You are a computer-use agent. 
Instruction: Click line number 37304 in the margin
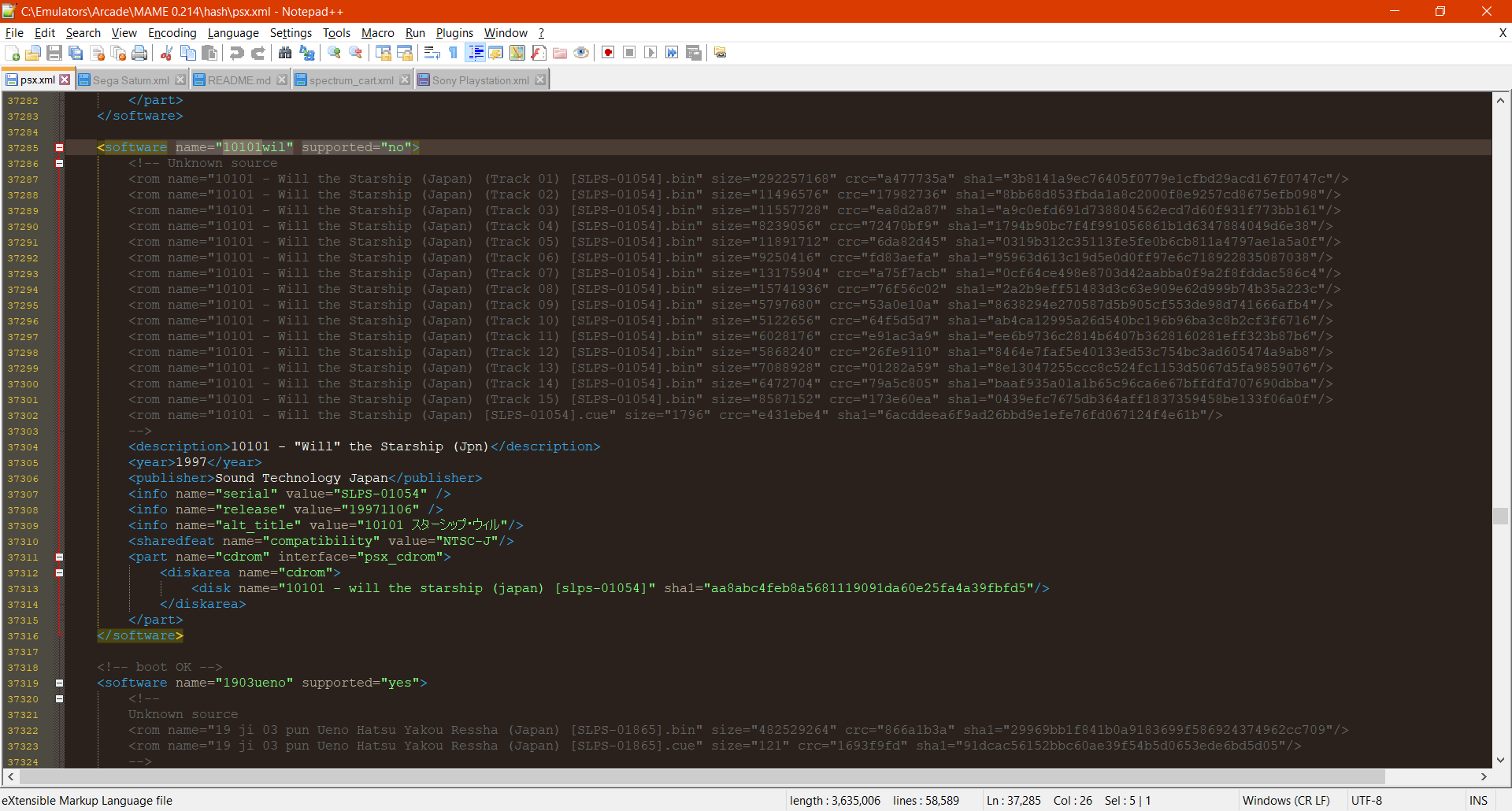(x=23, y=447)
